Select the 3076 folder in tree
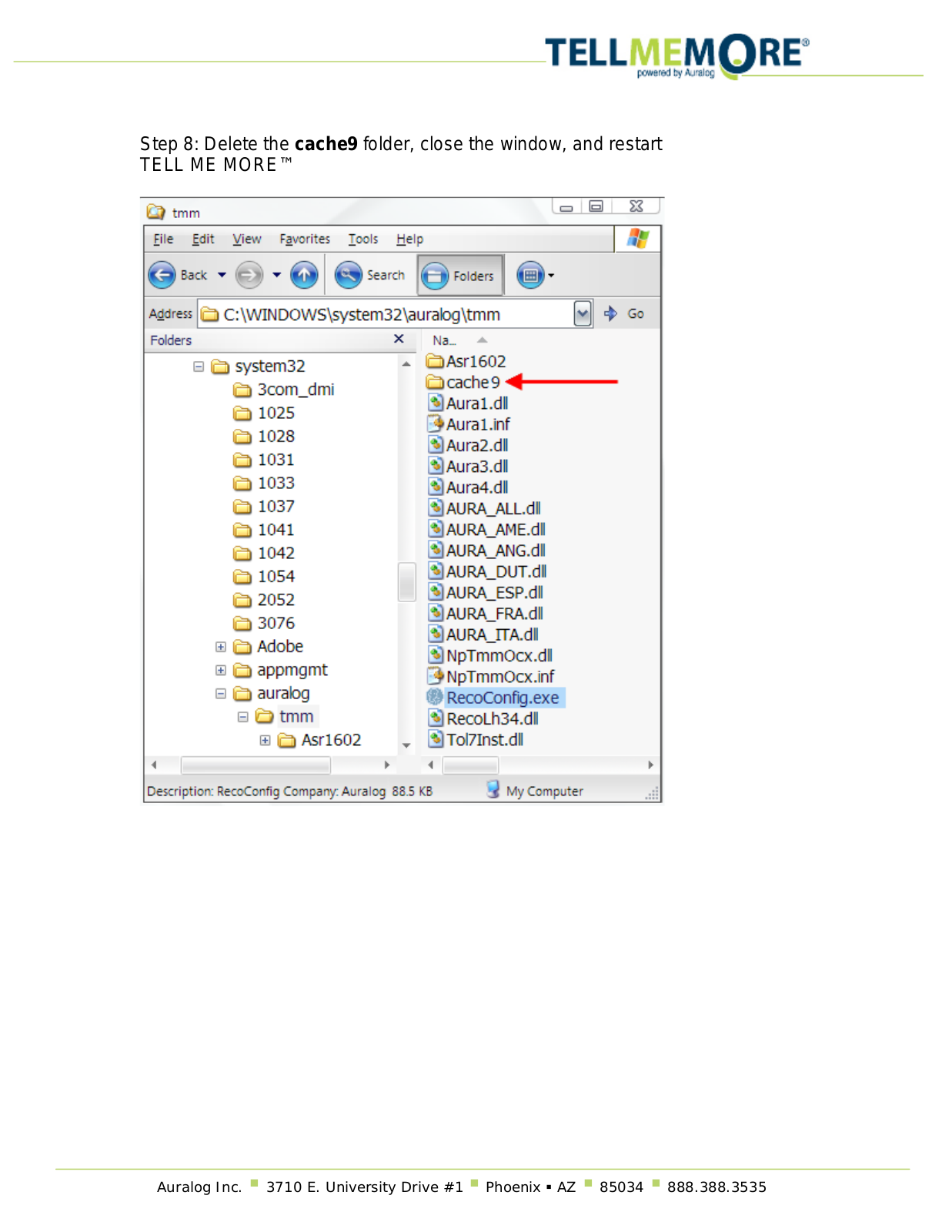Screen dimensions: 952x1232 click(264, 624)
